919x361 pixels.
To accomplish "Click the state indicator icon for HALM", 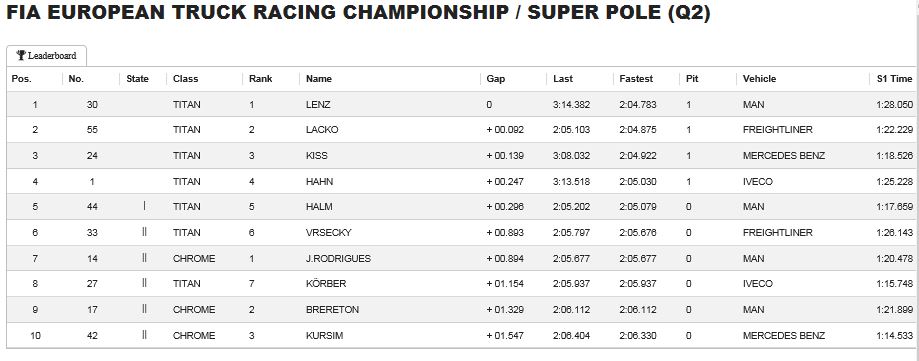I will pos(144,206).
